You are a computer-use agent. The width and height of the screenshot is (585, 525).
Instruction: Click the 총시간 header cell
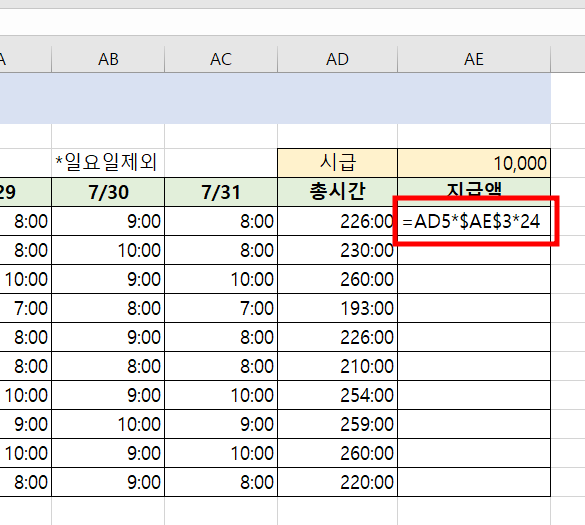point(337,192)
